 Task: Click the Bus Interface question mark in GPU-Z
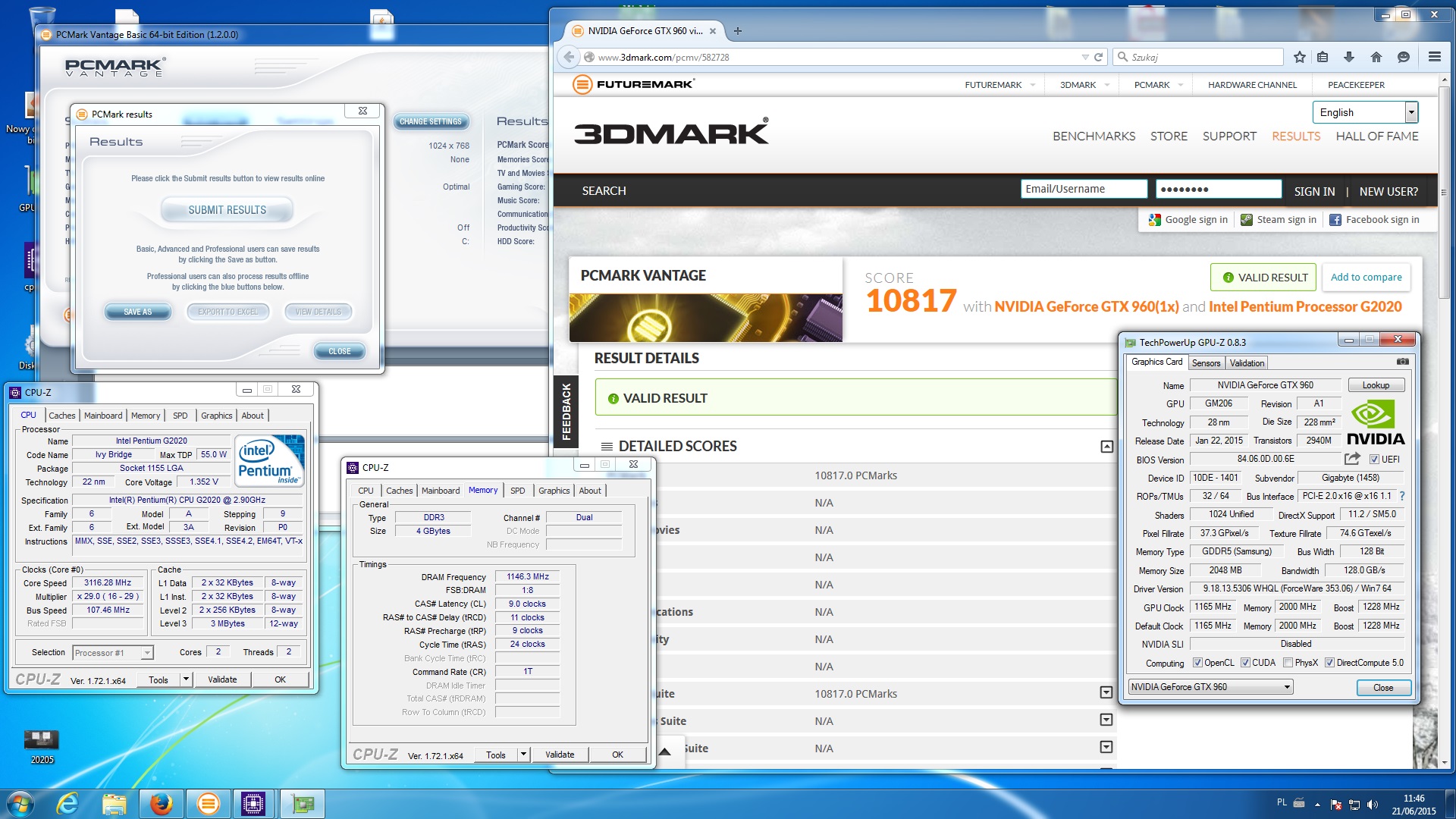tap(1402, 496)
